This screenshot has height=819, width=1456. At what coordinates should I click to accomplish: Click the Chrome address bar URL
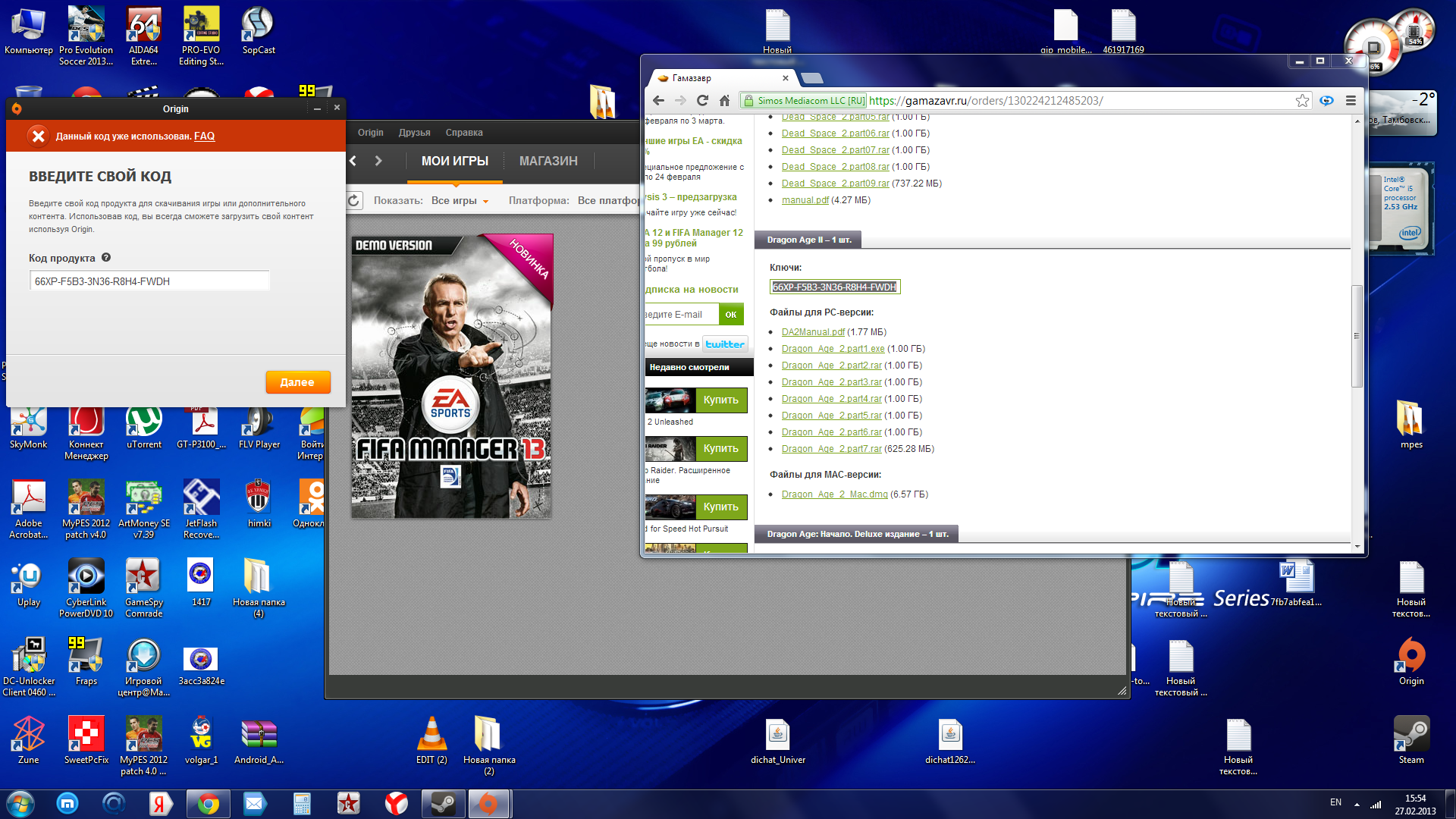point(986,100)
